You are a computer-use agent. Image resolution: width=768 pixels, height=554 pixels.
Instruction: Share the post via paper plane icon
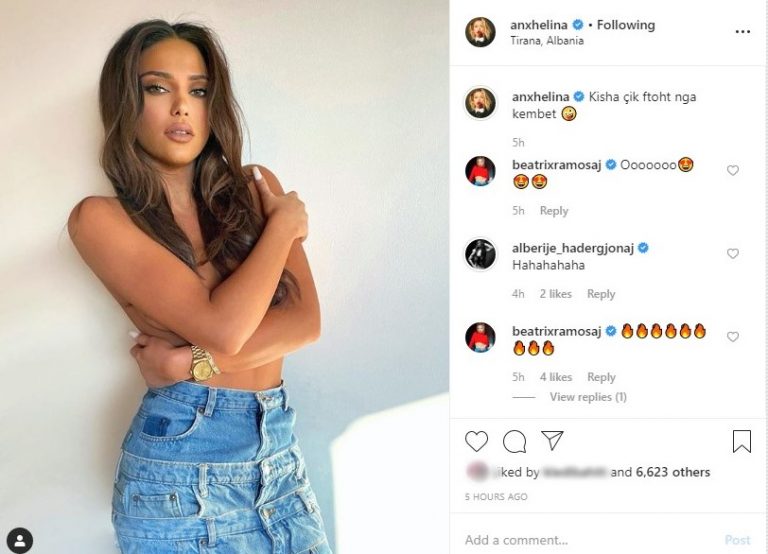coord(552,440)
